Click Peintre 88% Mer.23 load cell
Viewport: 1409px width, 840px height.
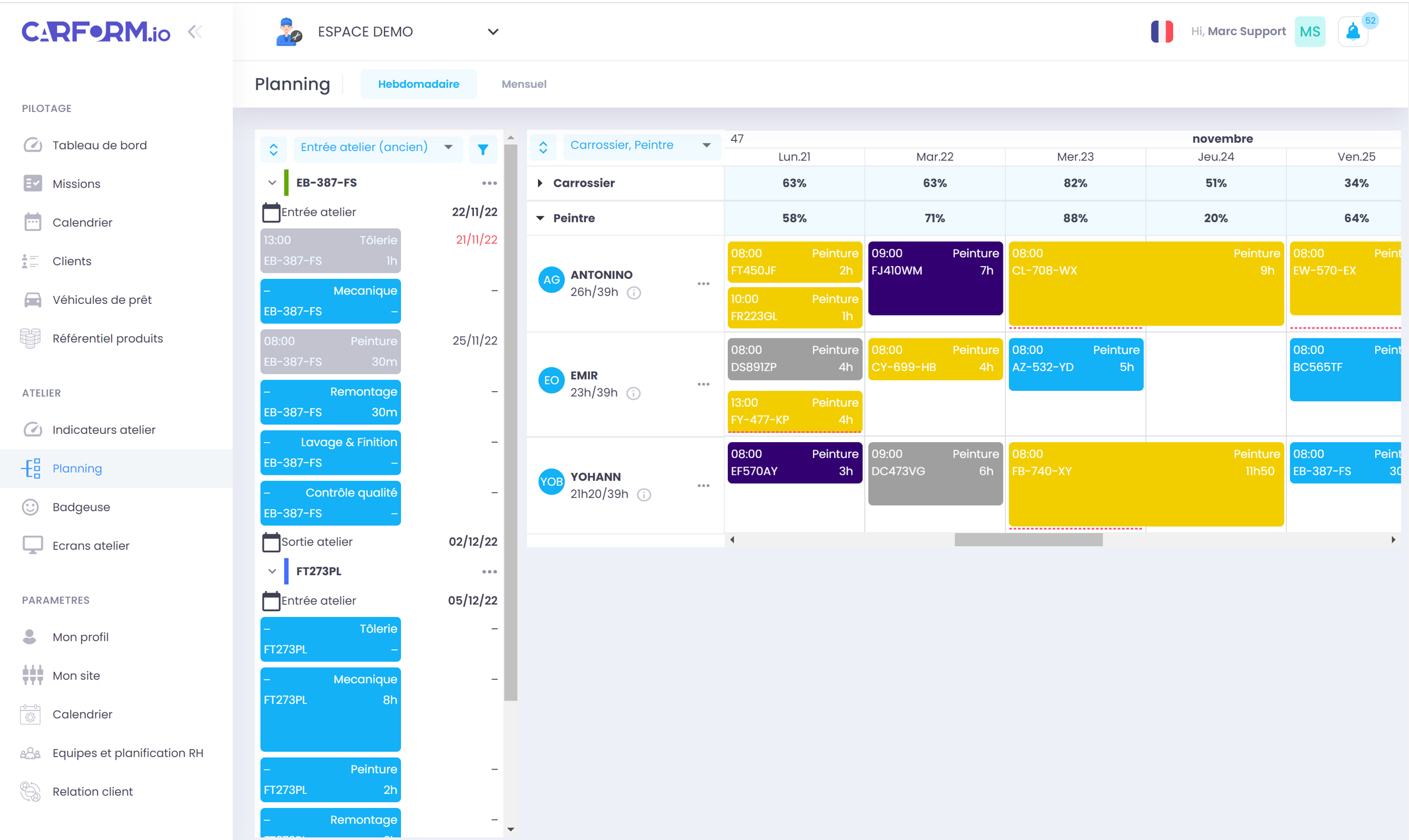pos(1075,218)
